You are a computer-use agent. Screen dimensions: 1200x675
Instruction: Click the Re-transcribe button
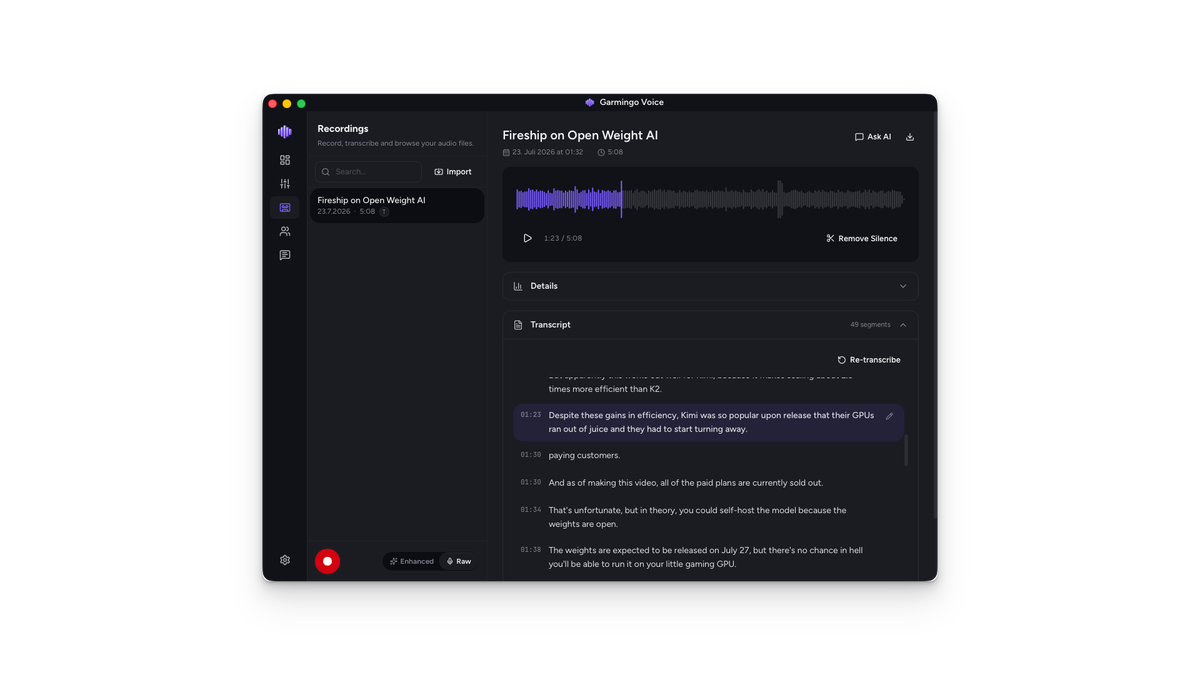tap(869, 360)
